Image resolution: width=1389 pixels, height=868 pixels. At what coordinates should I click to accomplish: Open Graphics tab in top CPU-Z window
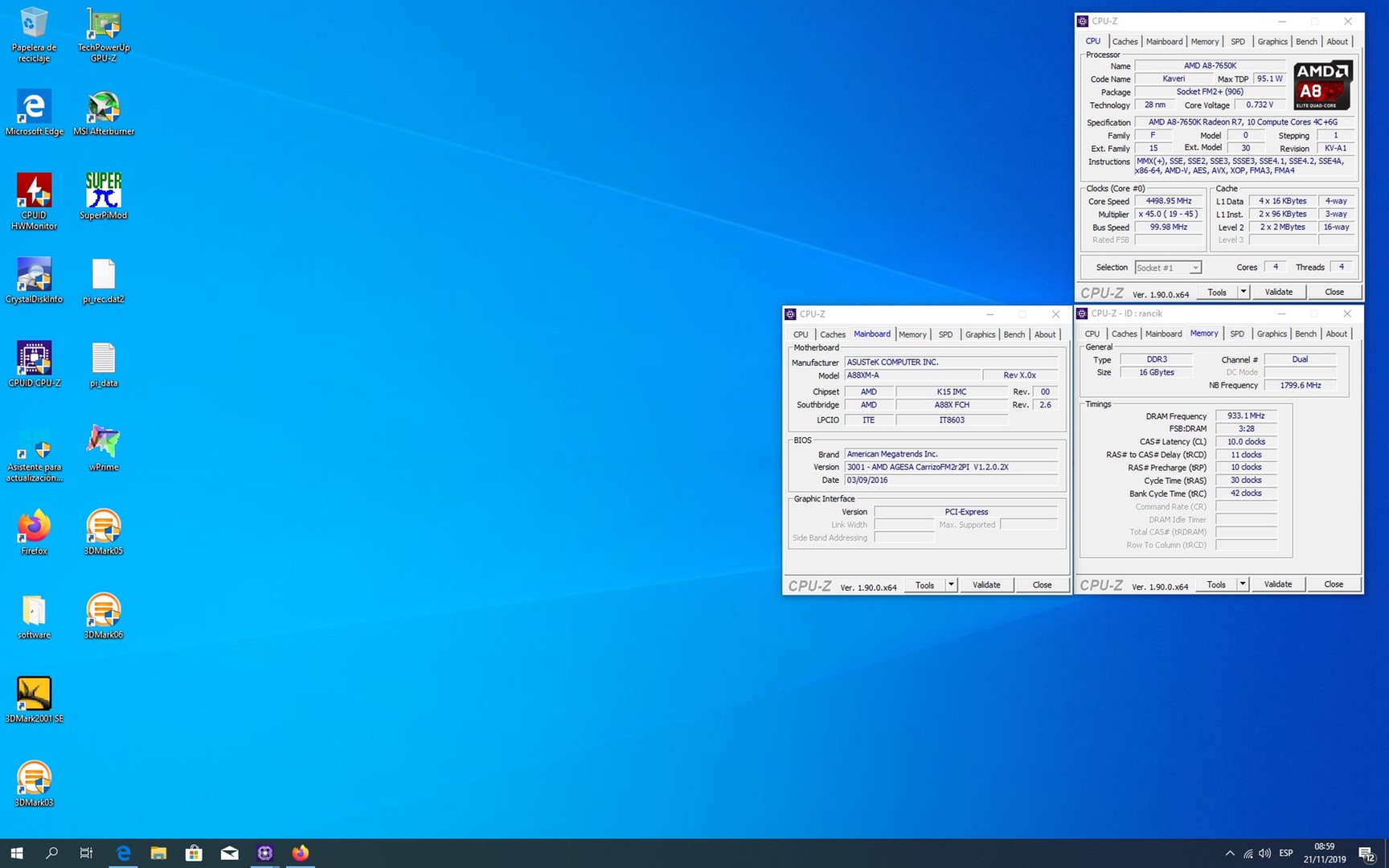coord(1272,42)
